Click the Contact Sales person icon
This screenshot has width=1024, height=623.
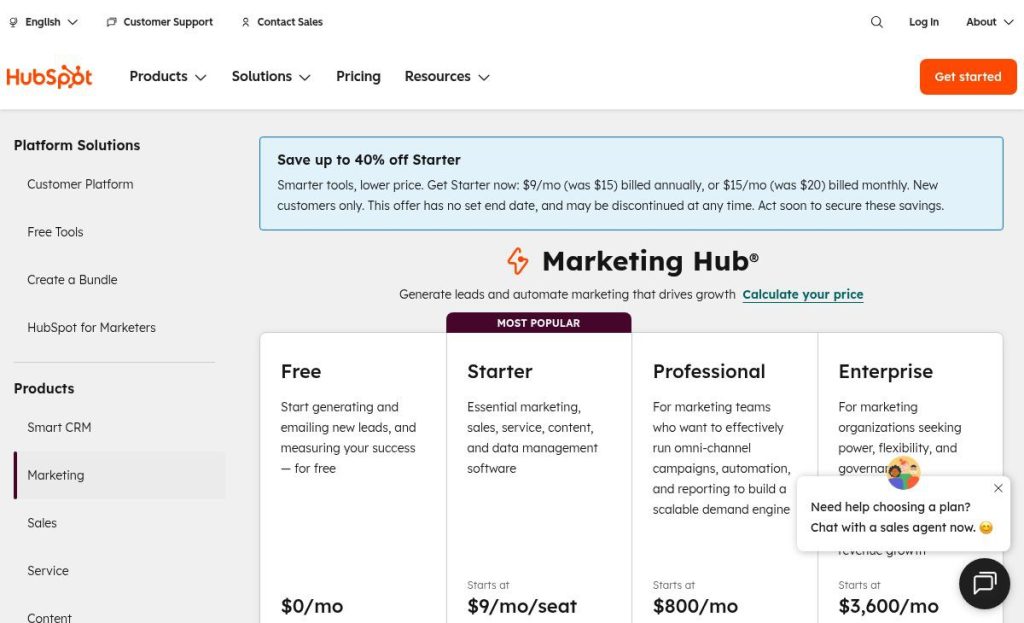pyautogui.click(x=245, y=22)
